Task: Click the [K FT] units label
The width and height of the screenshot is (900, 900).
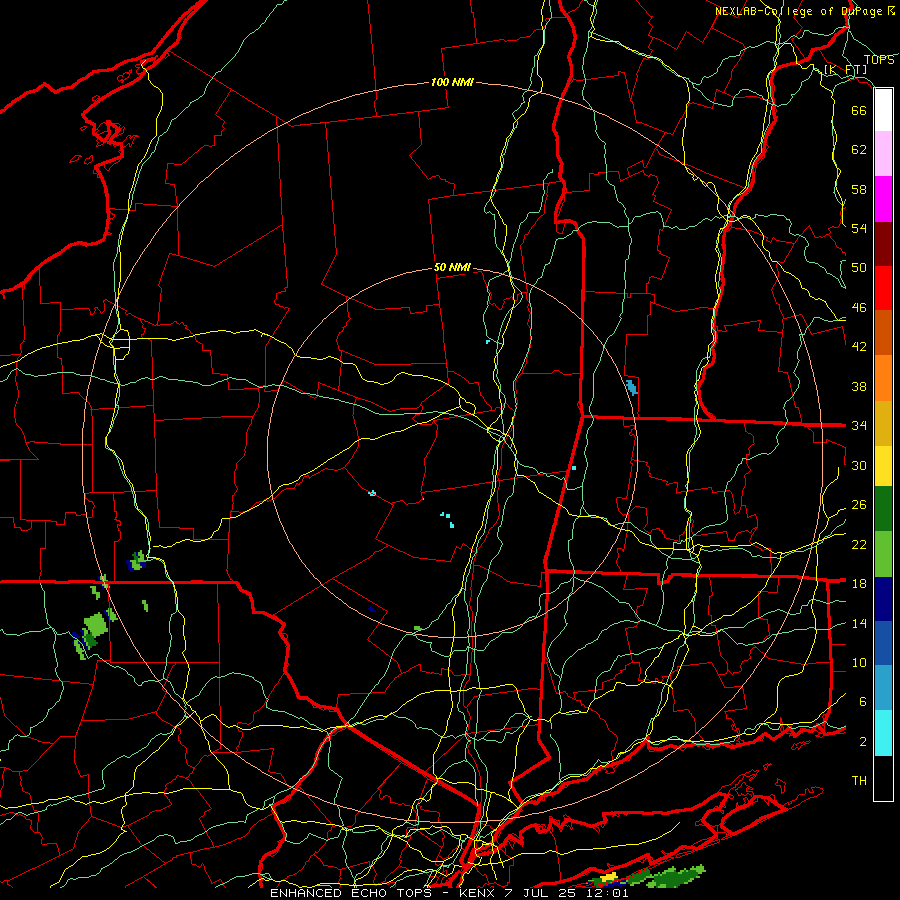Action: (x=845, y=69)
